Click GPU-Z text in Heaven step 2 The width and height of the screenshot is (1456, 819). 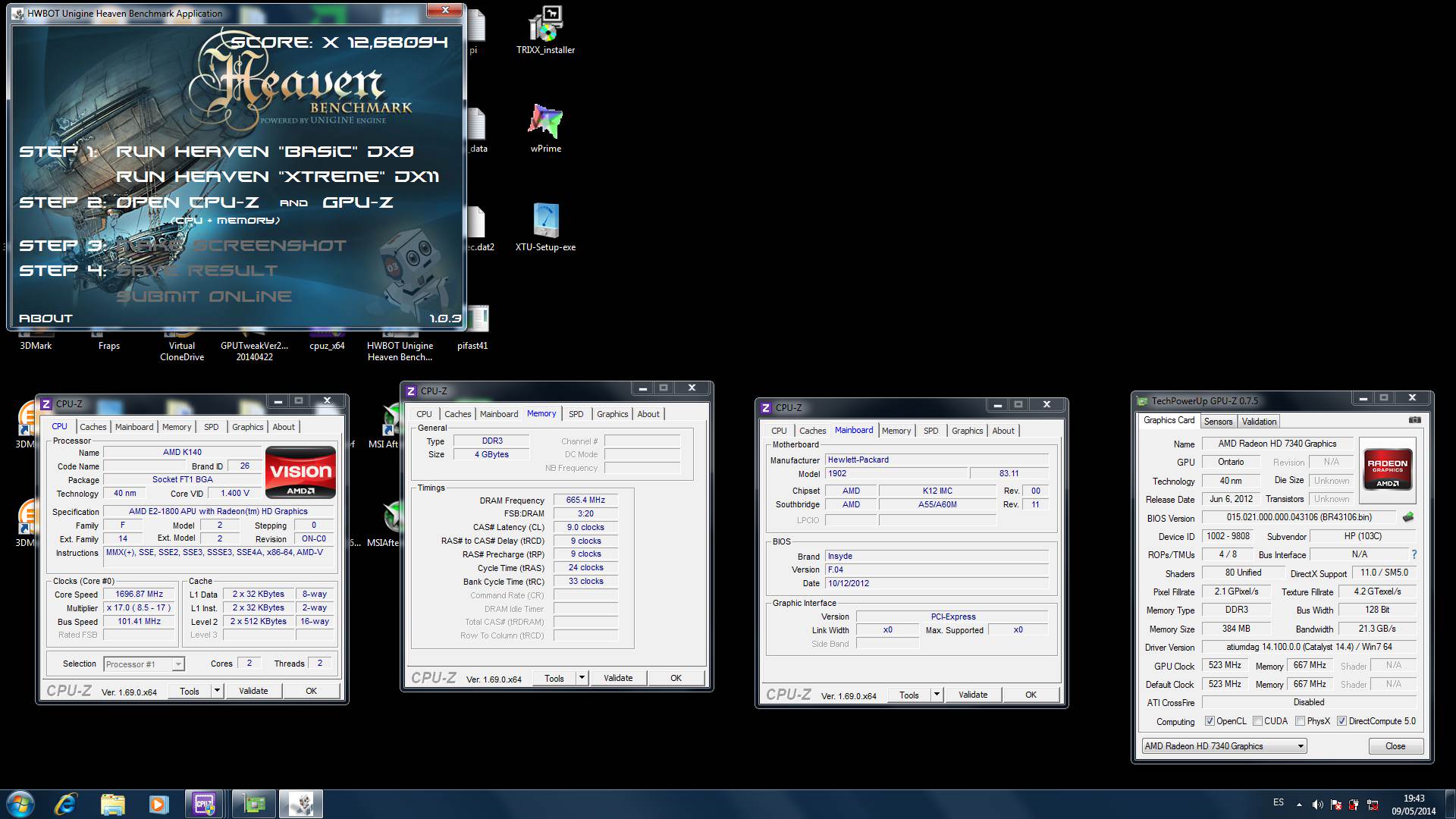pos(358,202)
